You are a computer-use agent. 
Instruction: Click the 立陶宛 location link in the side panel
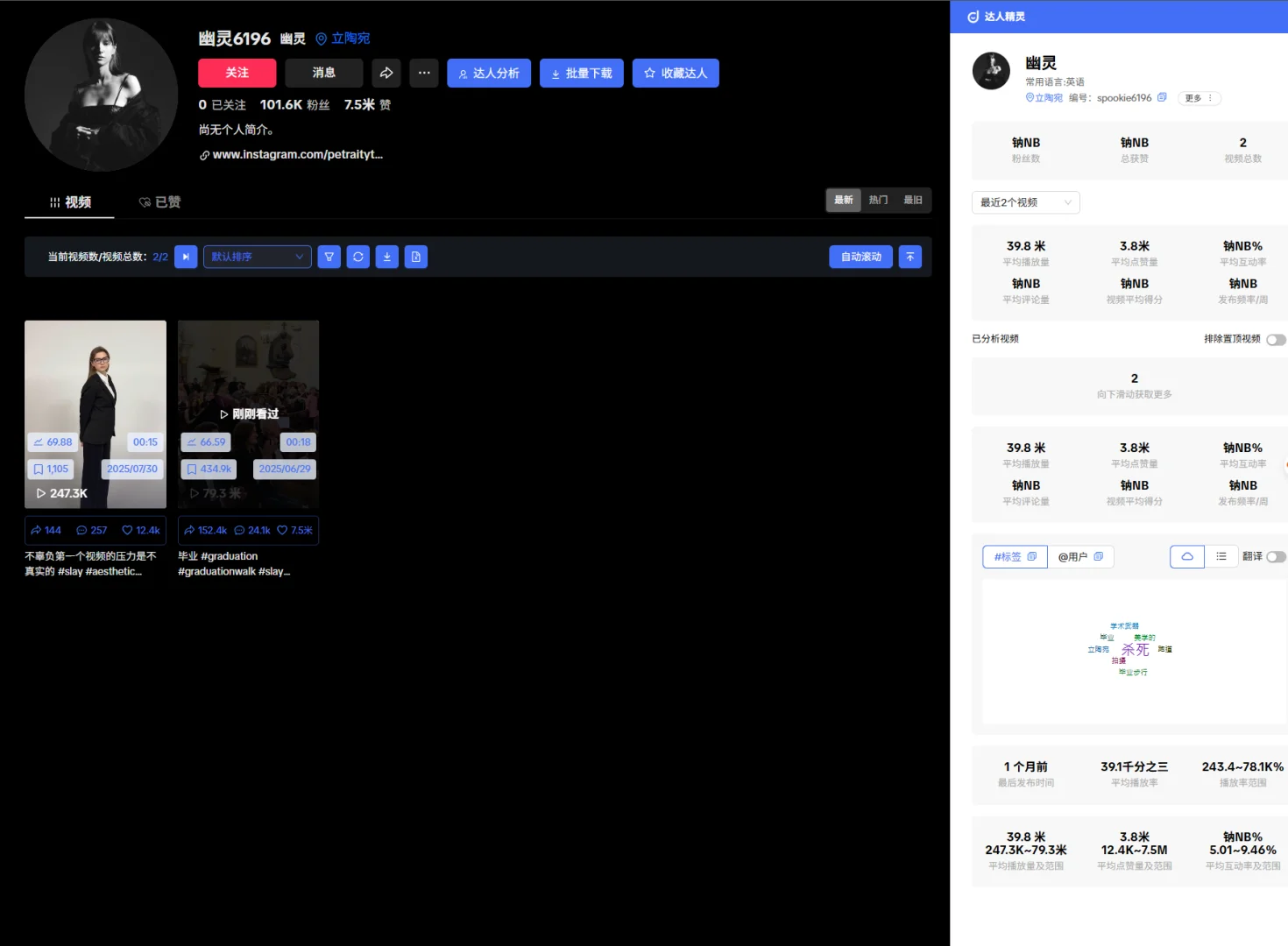[x=1044, y=98]
